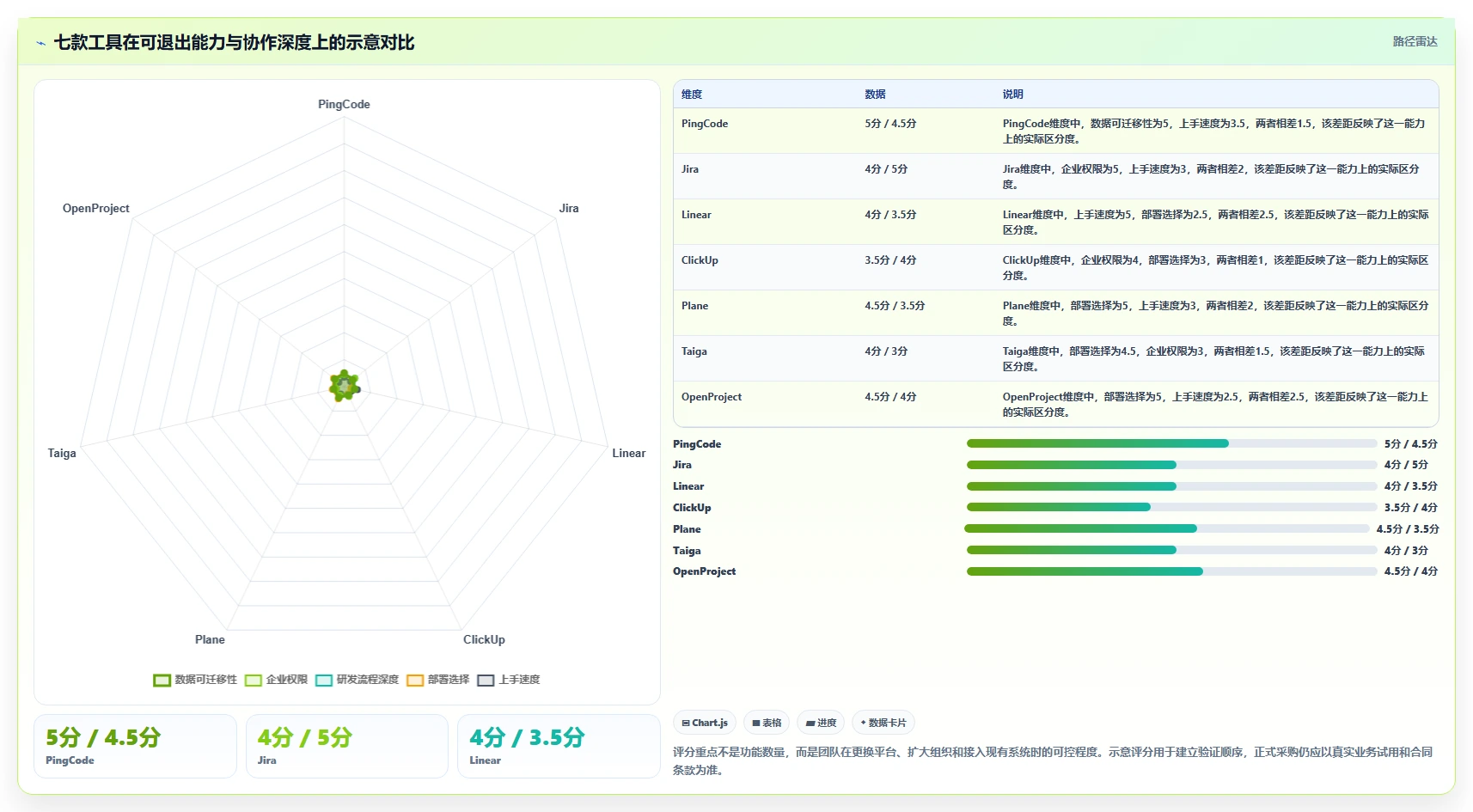The width and height of the screenshot is (1473, 812).
Task: Click the 维度 column header
Action: coord(692,95)
